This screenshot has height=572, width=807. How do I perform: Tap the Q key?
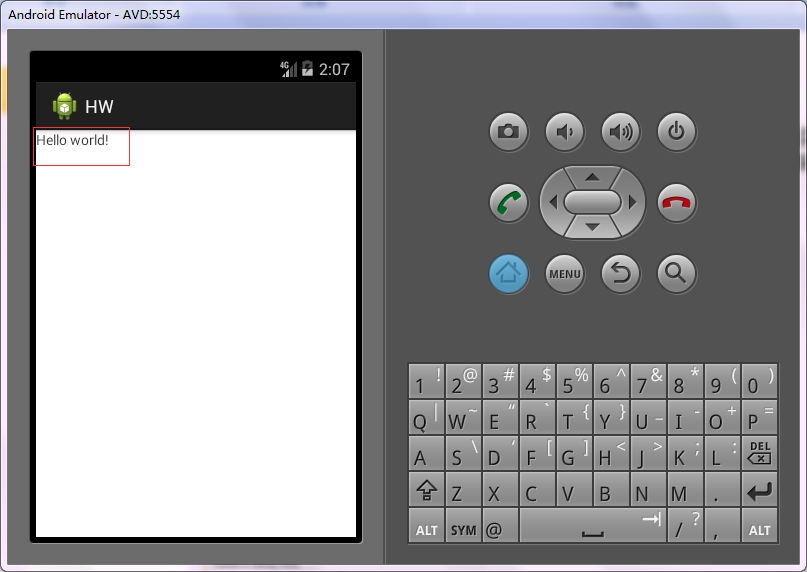point(426,417)
